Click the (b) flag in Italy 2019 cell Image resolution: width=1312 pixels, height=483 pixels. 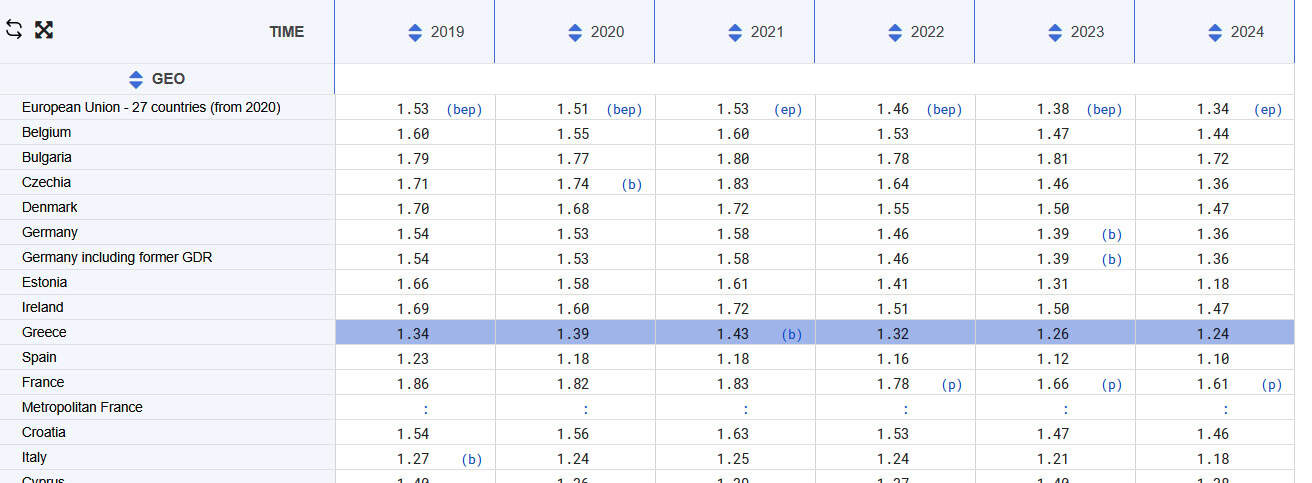(x=472, y=460)
